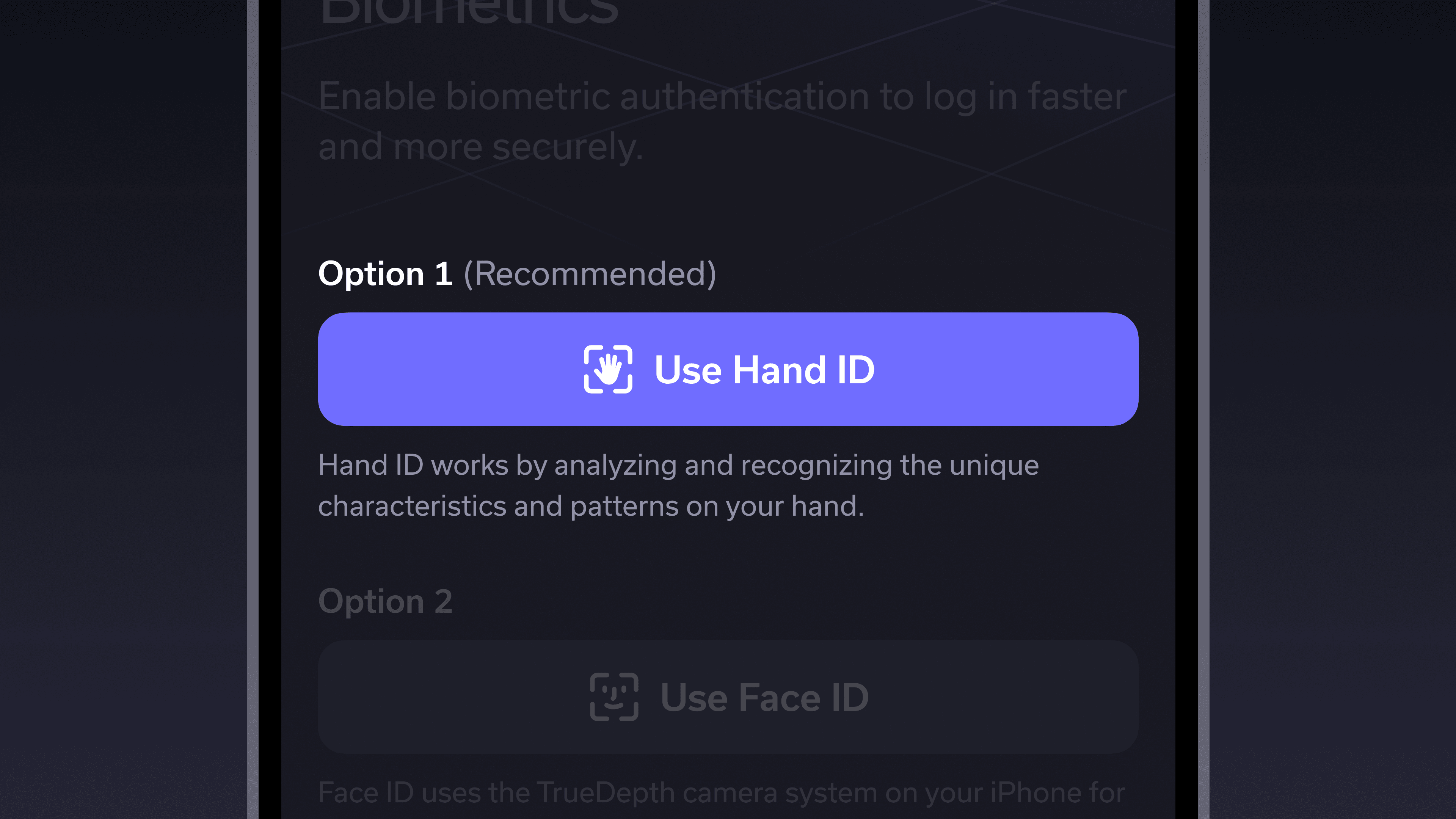Click the right edge of the phone frame
Viewport: 1456px width, 819px height.
(x=1203, y=409)
